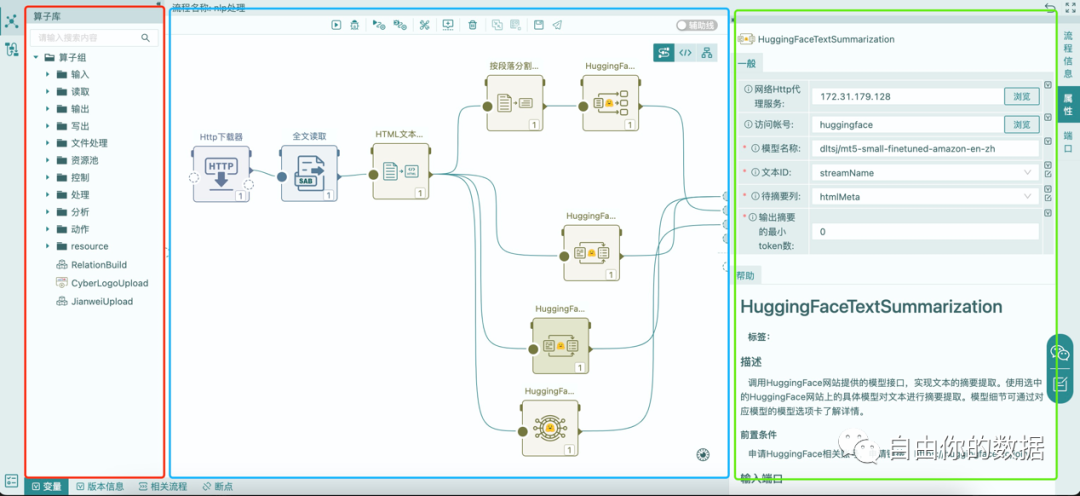Click 浏览 button next to 访问帐号

tap(1021, 125)
